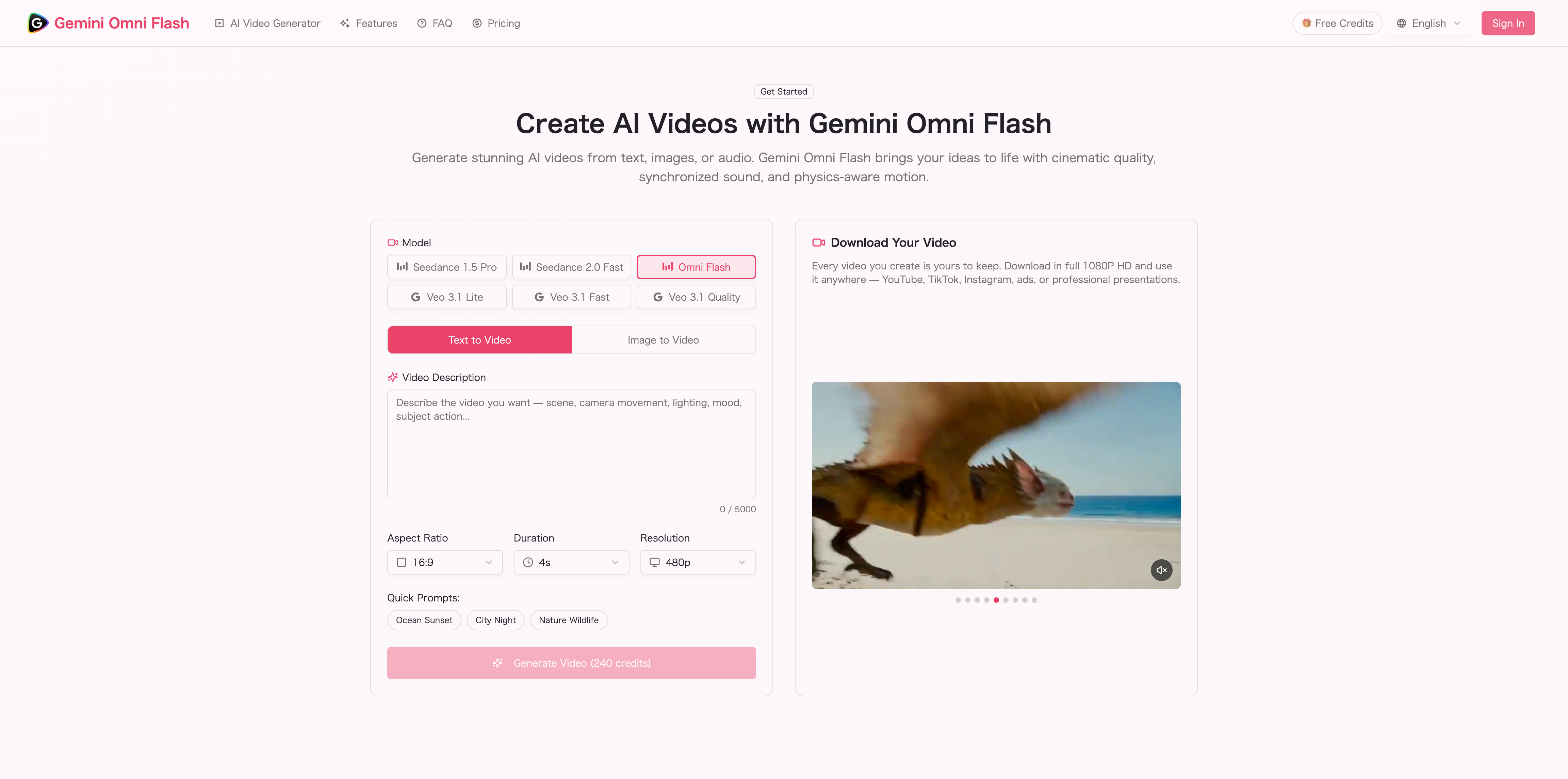
Task: Click the gift icon in Free Credits
Action: (1306, 23)
